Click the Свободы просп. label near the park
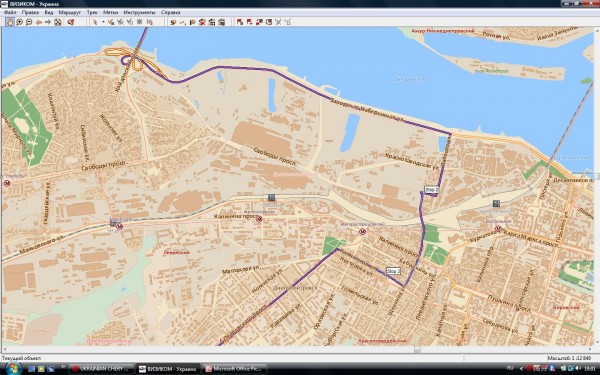 point(104,166)
